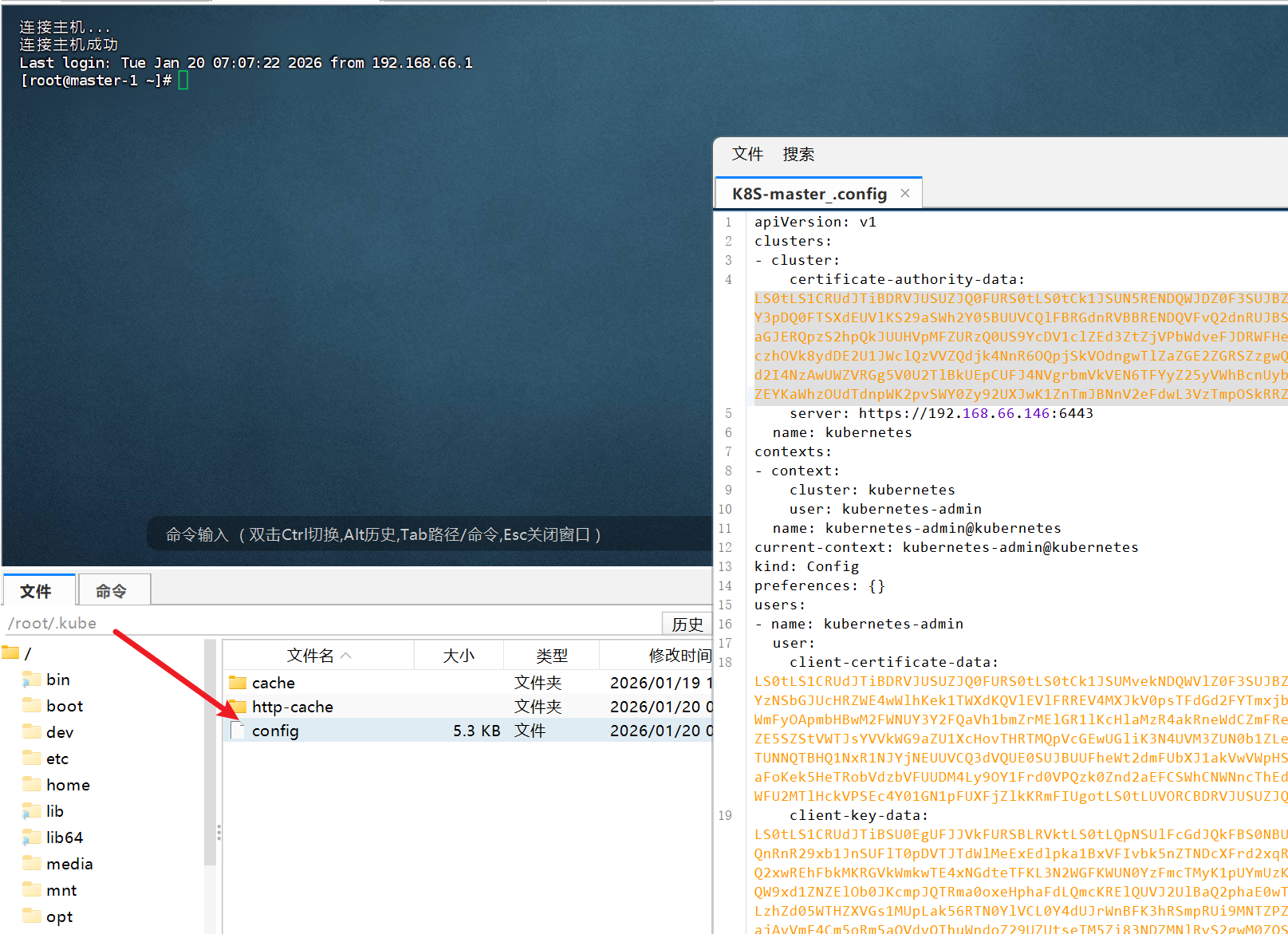Switch to the 命令 tab

pos(112,591)
